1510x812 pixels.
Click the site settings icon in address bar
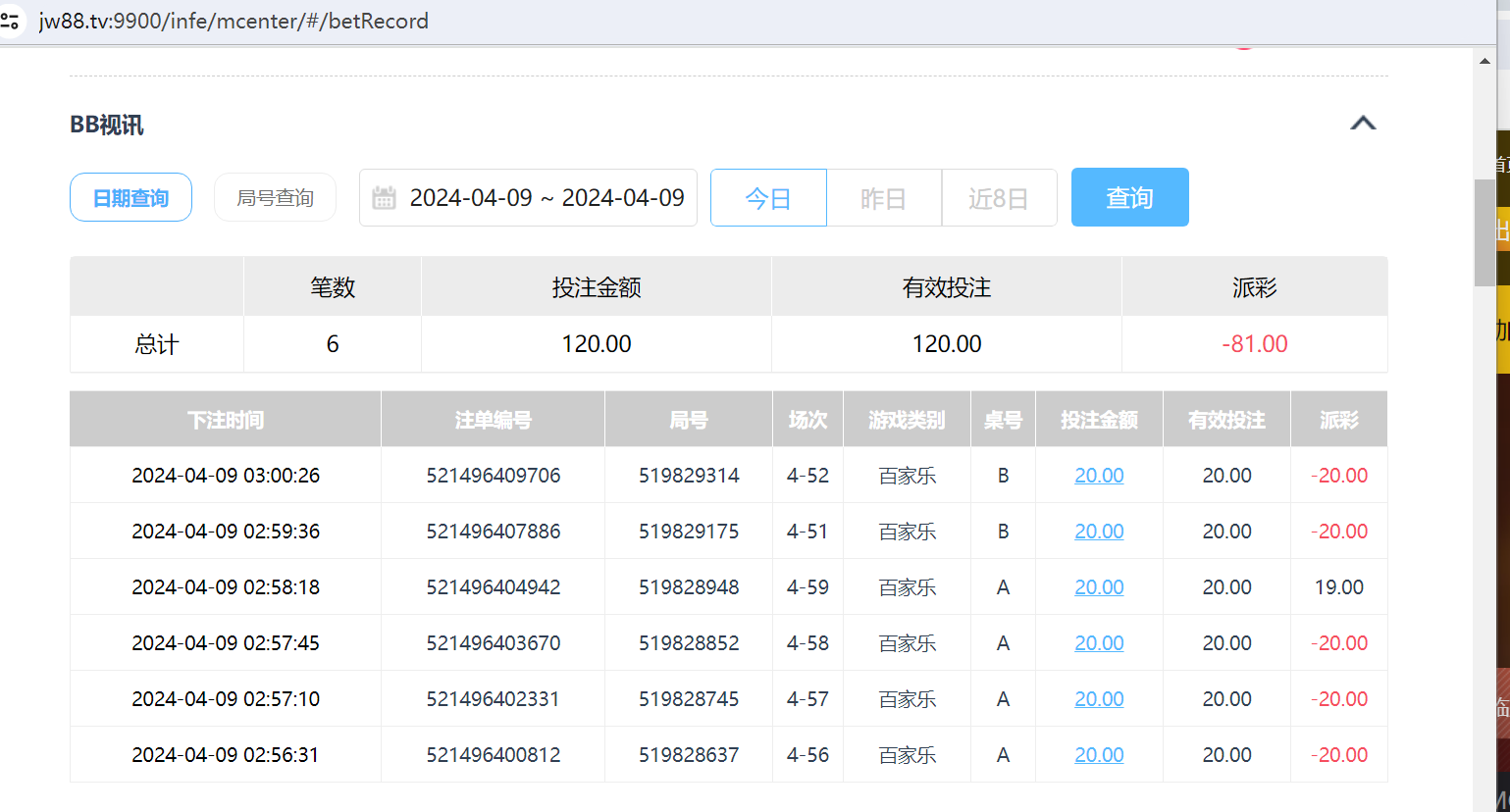pos(10,21)
